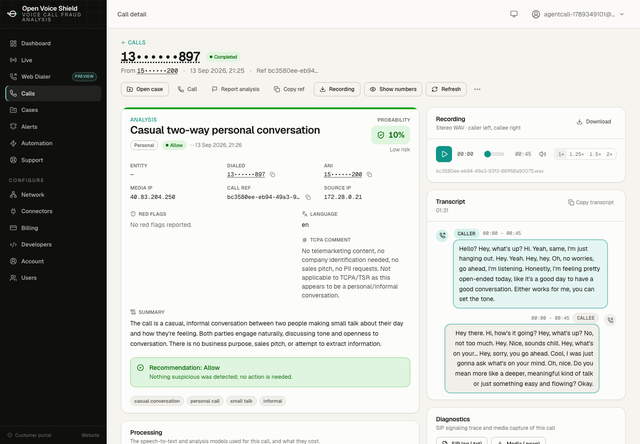The width and height of the screenshot is (640, 444).
Task: Set playback speed to 1x
Action: tap(561, 154)
